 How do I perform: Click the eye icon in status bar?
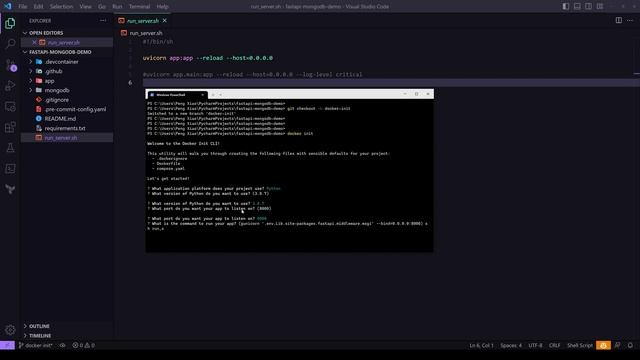point(62,345)
